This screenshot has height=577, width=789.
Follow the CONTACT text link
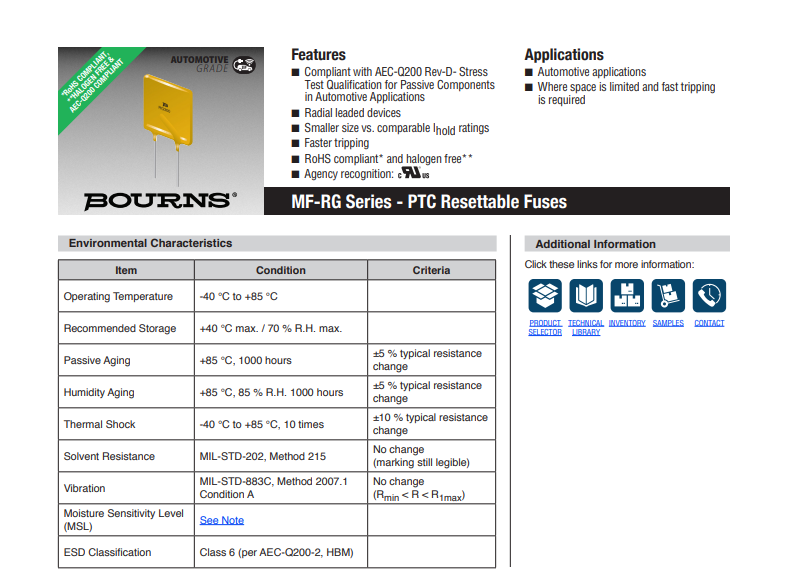pos(709,323)
